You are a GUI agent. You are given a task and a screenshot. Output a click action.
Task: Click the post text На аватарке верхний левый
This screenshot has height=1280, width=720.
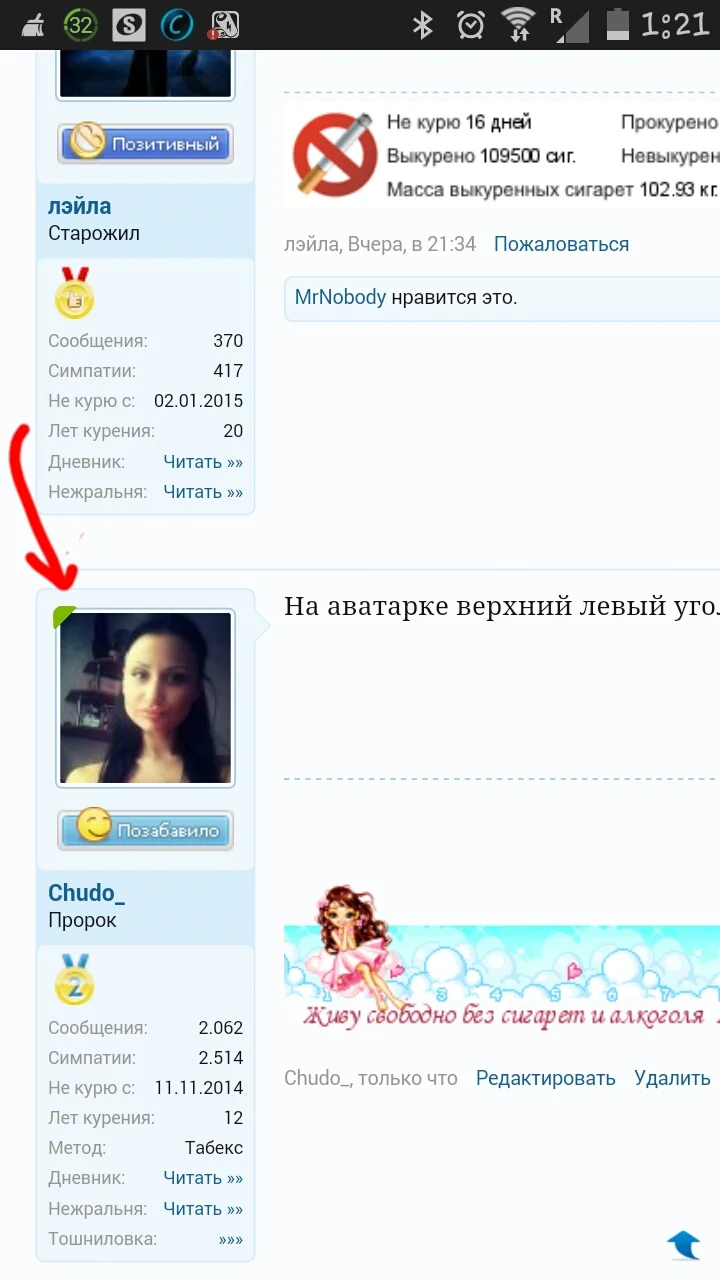502,606
